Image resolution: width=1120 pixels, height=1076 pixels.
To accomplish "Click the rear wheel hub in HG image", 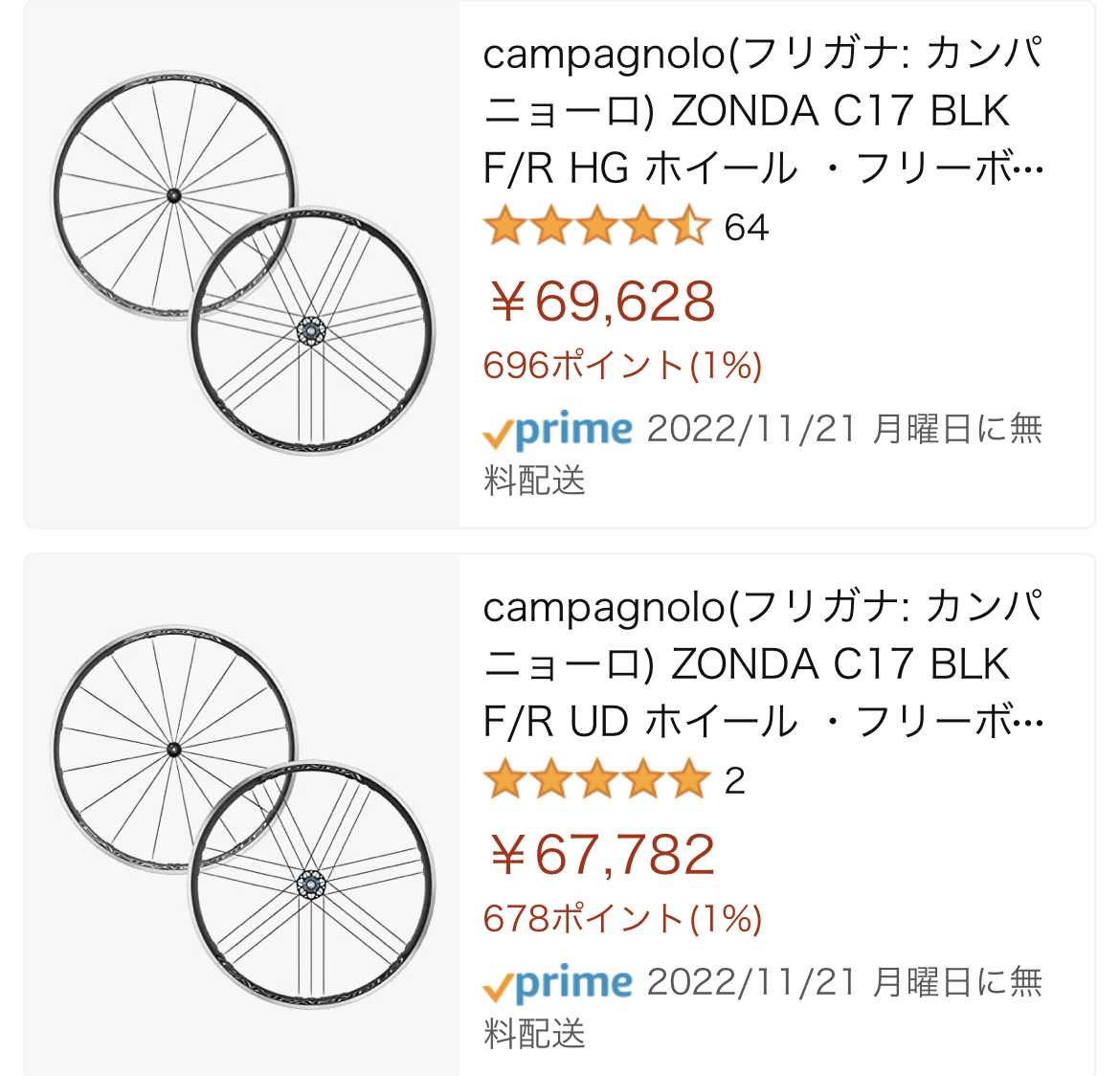I will coord(311,330).
